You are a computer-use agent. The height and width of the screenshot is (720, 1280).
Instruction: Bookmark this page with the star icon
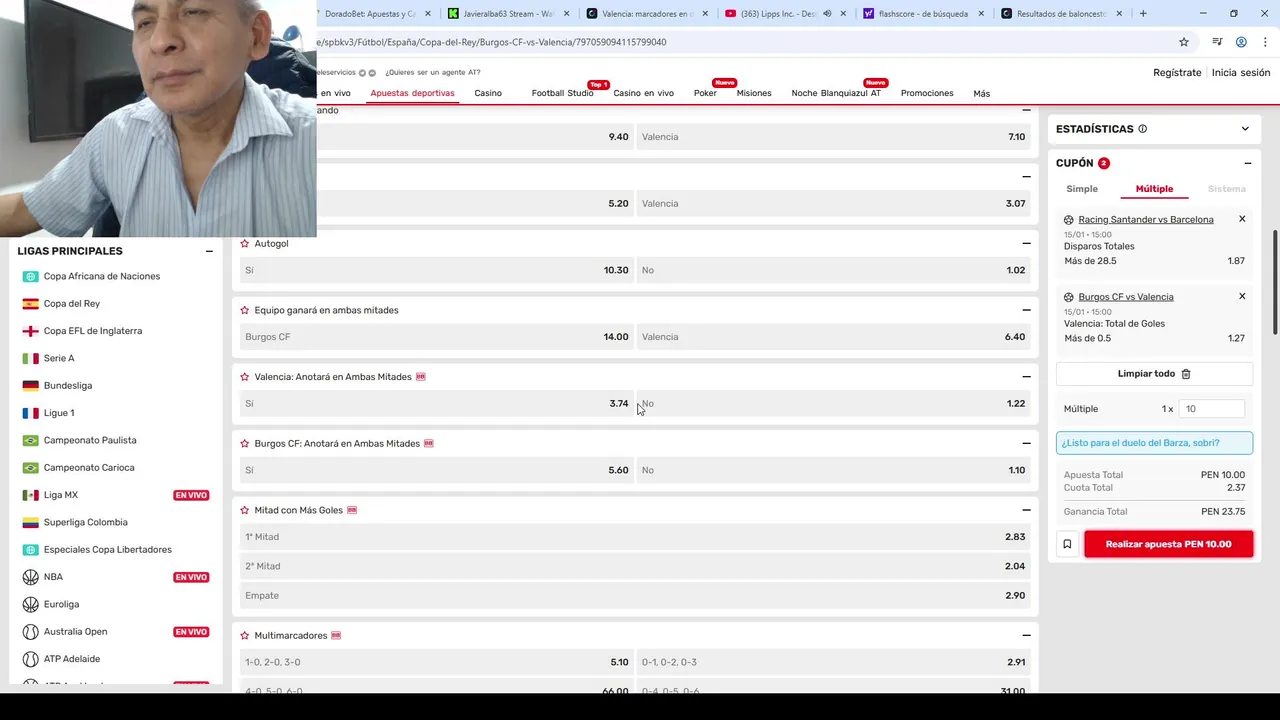pos(1184,42)
